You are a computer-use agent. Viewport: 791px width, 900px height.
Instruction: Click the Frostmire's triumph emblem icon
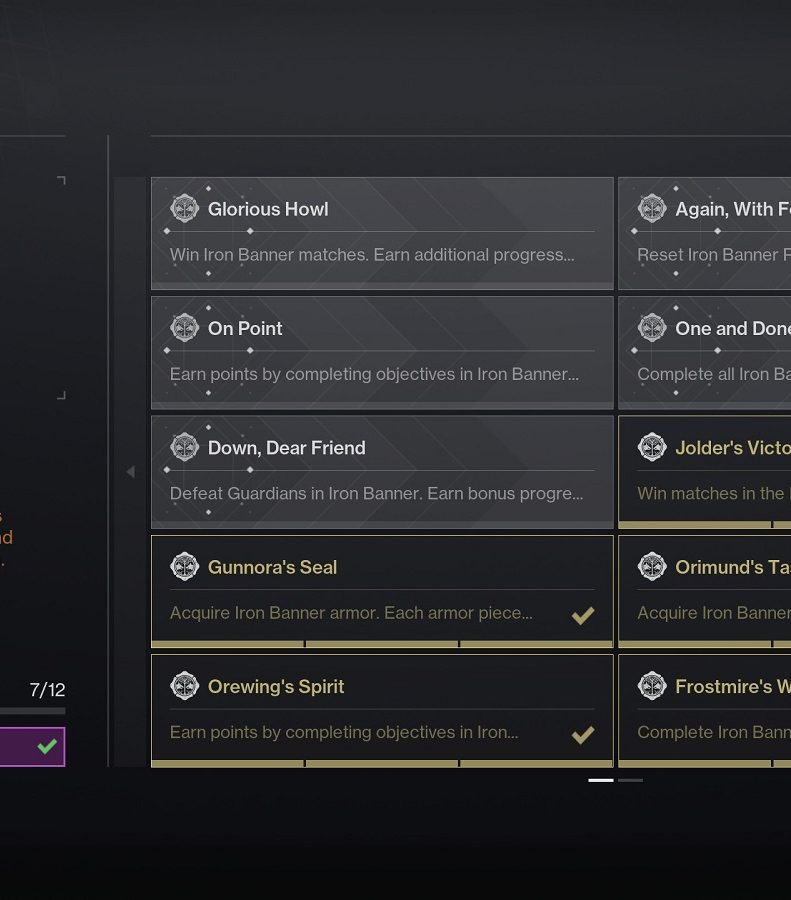(652, 686)
